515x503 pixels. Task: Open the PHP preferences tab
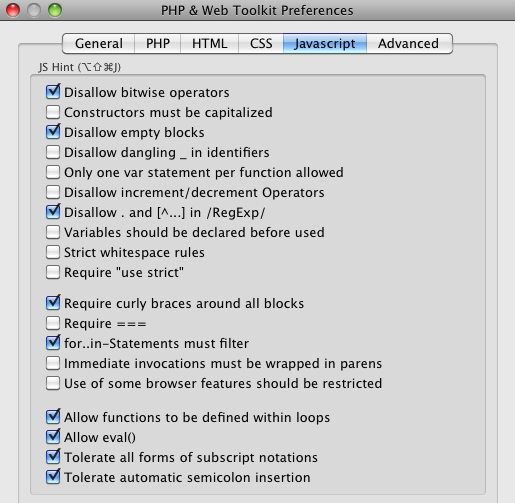point(158,43)
